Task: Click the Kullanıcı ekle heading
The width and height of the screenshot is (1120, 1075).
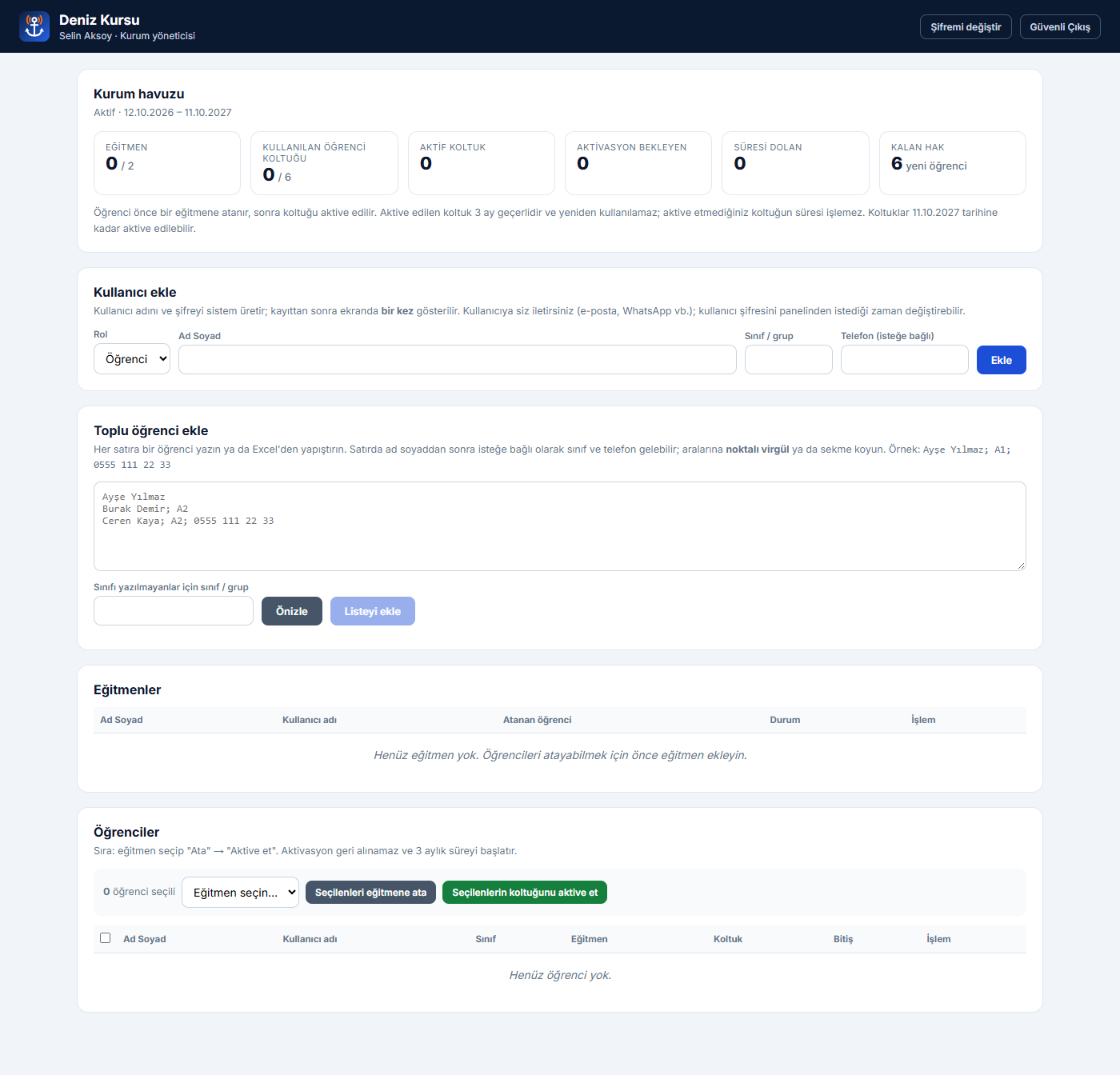Action: 135,292
